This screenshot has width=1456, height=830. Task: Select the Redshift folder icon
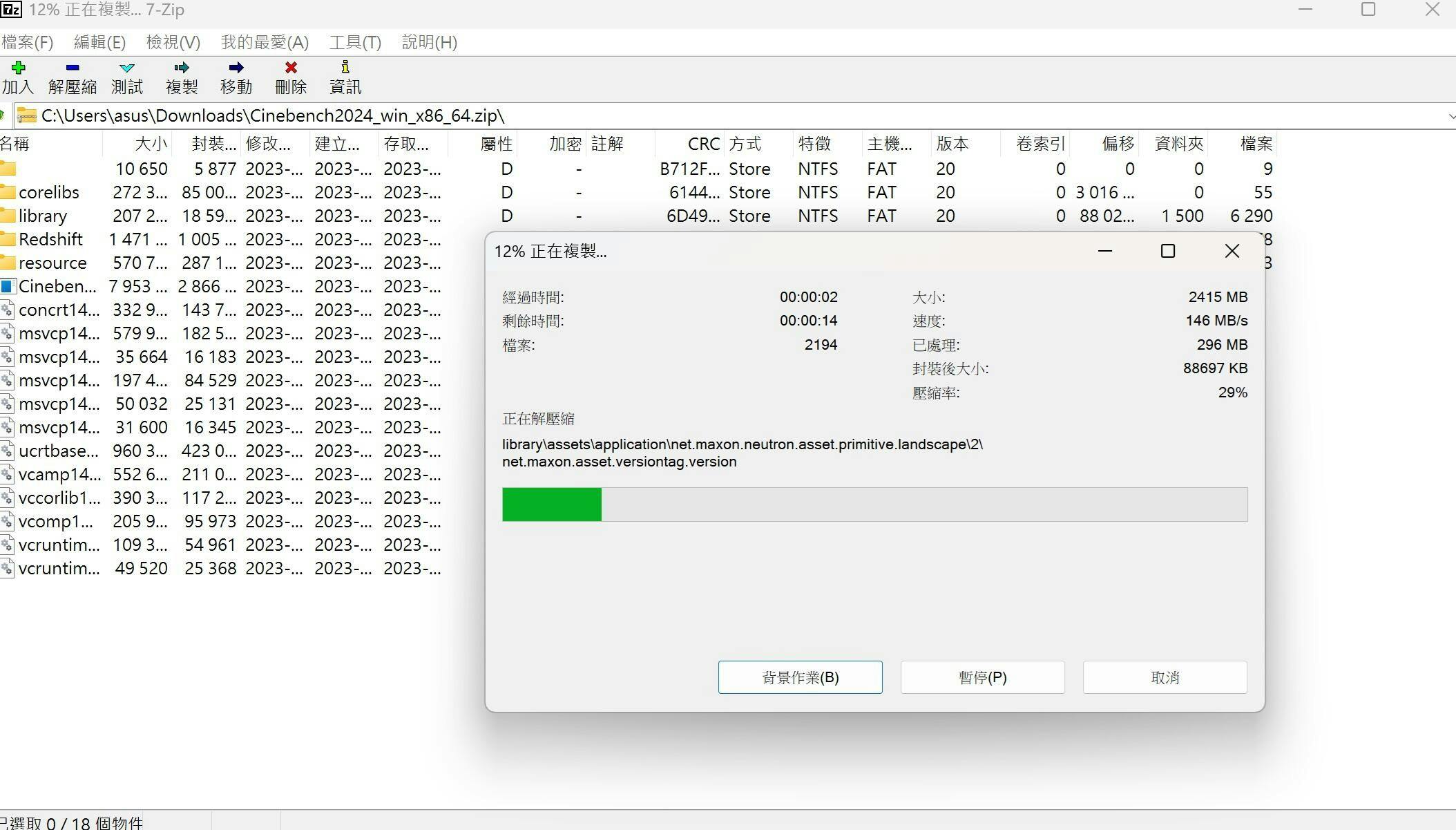pyautogui.click(x=8, y=239)
